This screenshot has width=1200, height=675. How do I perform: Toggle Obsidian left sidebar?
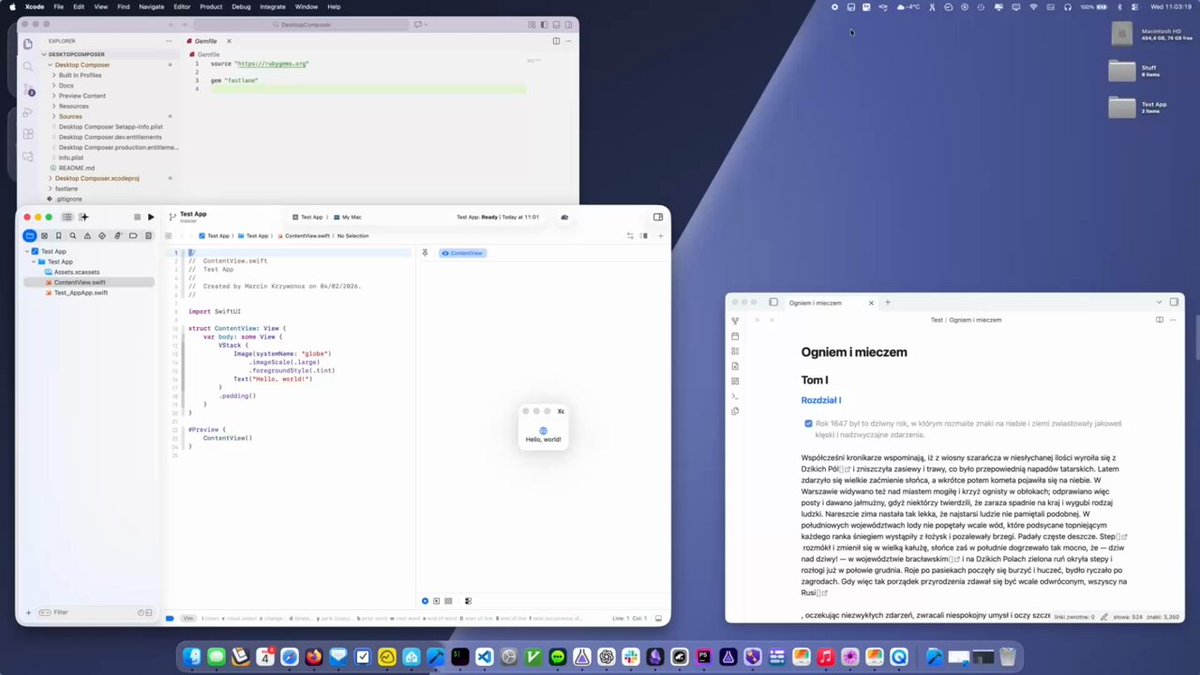point(773,302)
